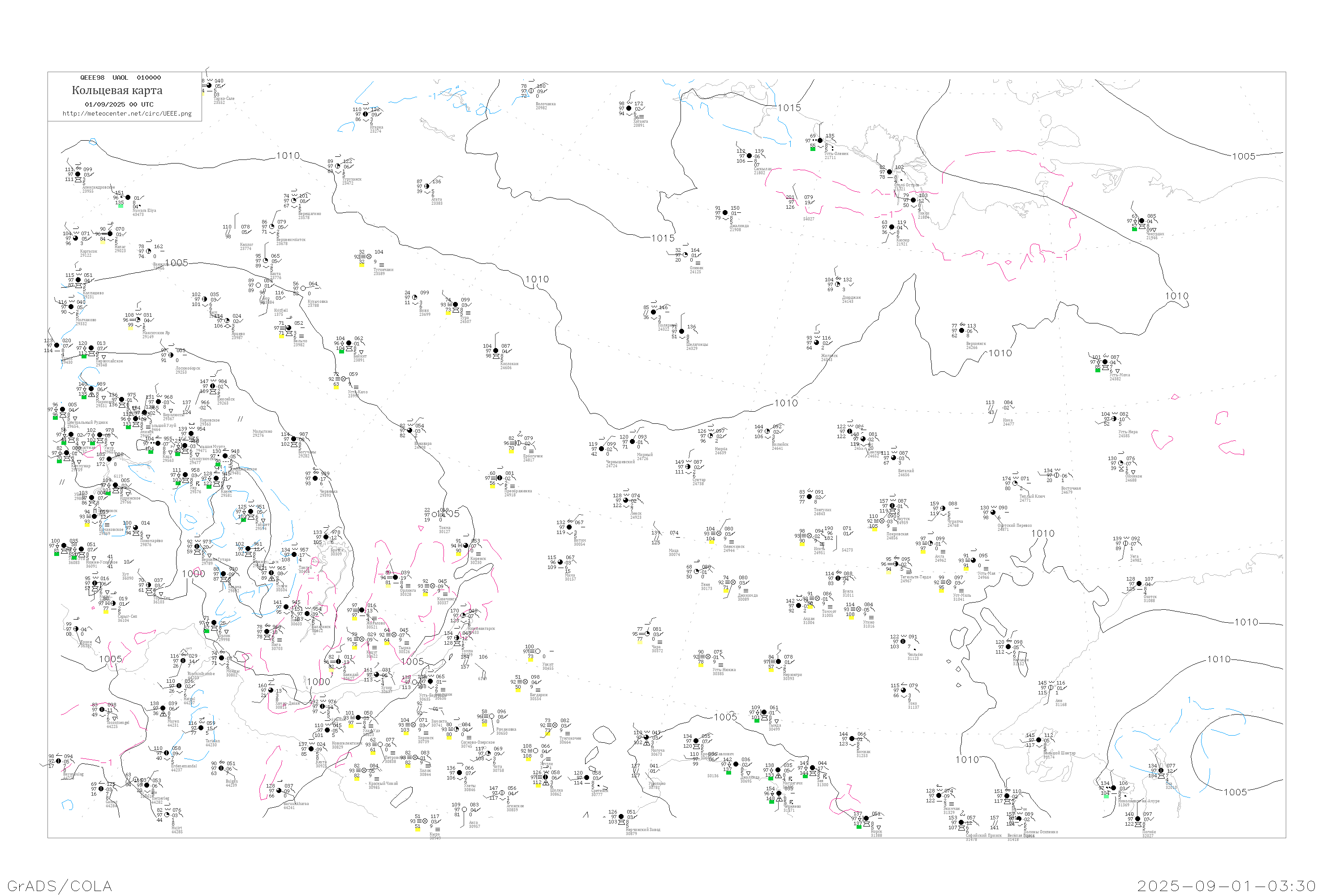Click the 2025-09-01-03:30 timestamp
The image size is (1344, 896).
[x=1226, y=886]
